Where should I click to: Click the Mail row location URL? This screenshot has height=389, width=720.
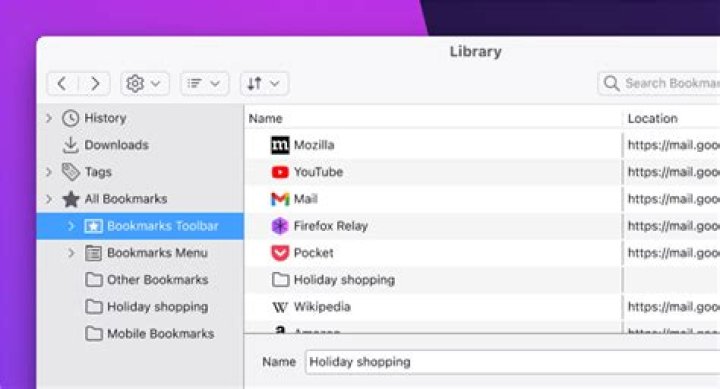click(674, 199)
